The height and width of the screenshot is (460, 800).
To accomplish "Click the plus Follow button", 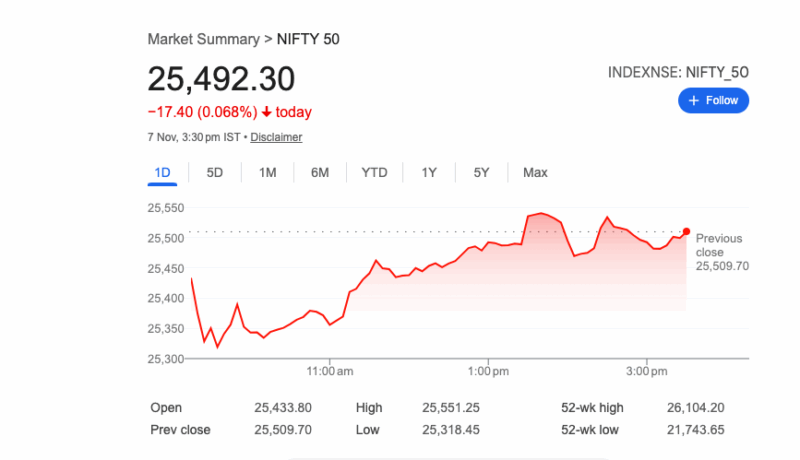I will point(713,100).
